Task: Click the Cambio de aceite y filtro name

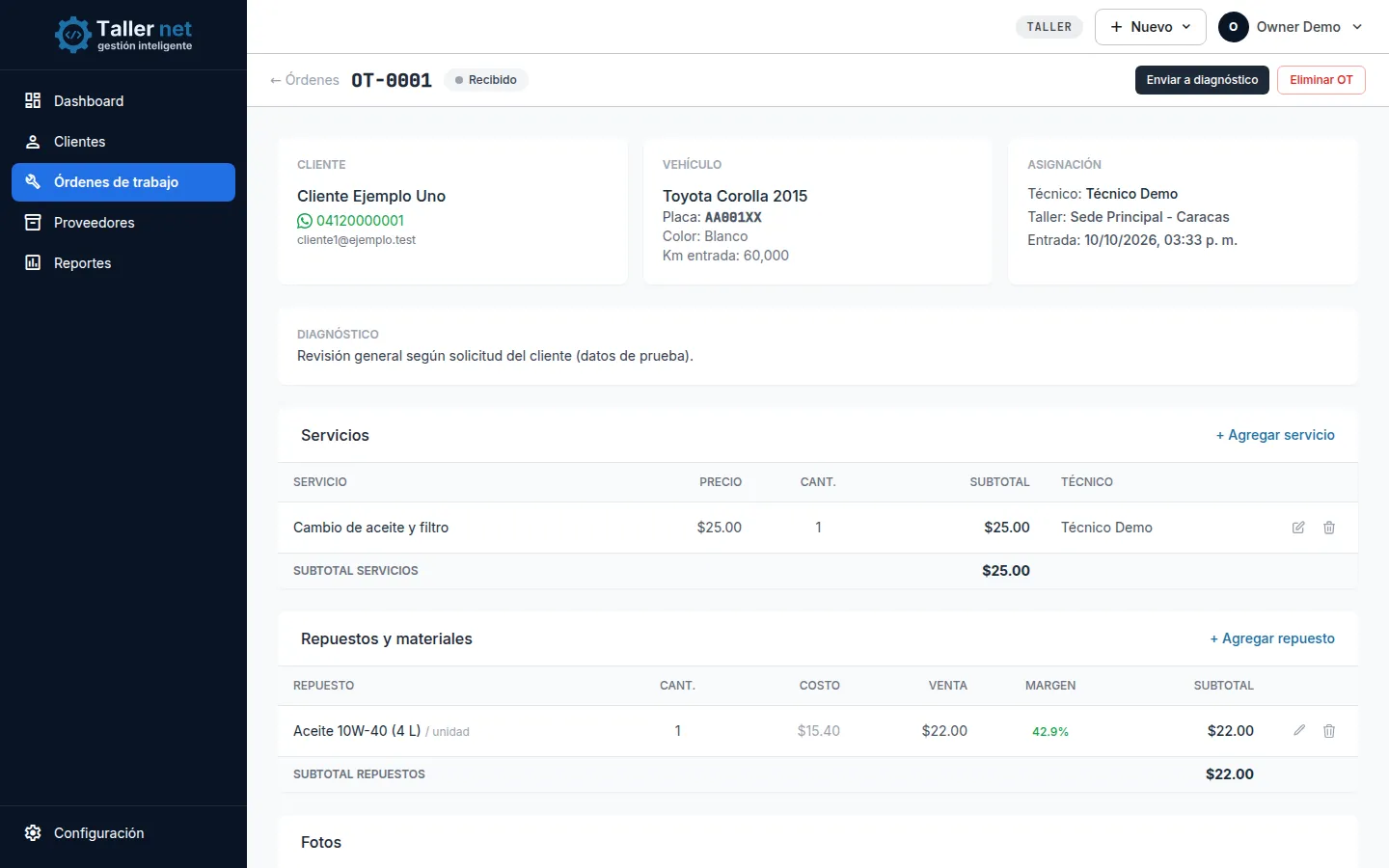Action: (x=370, y=528)
